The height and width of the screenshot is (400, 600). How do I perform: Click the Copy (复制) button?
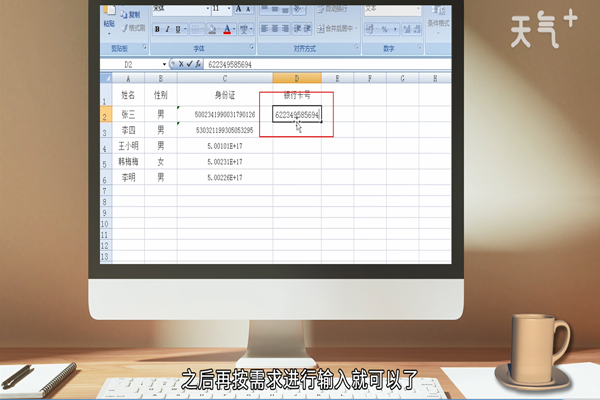click(x=130, y=15)
